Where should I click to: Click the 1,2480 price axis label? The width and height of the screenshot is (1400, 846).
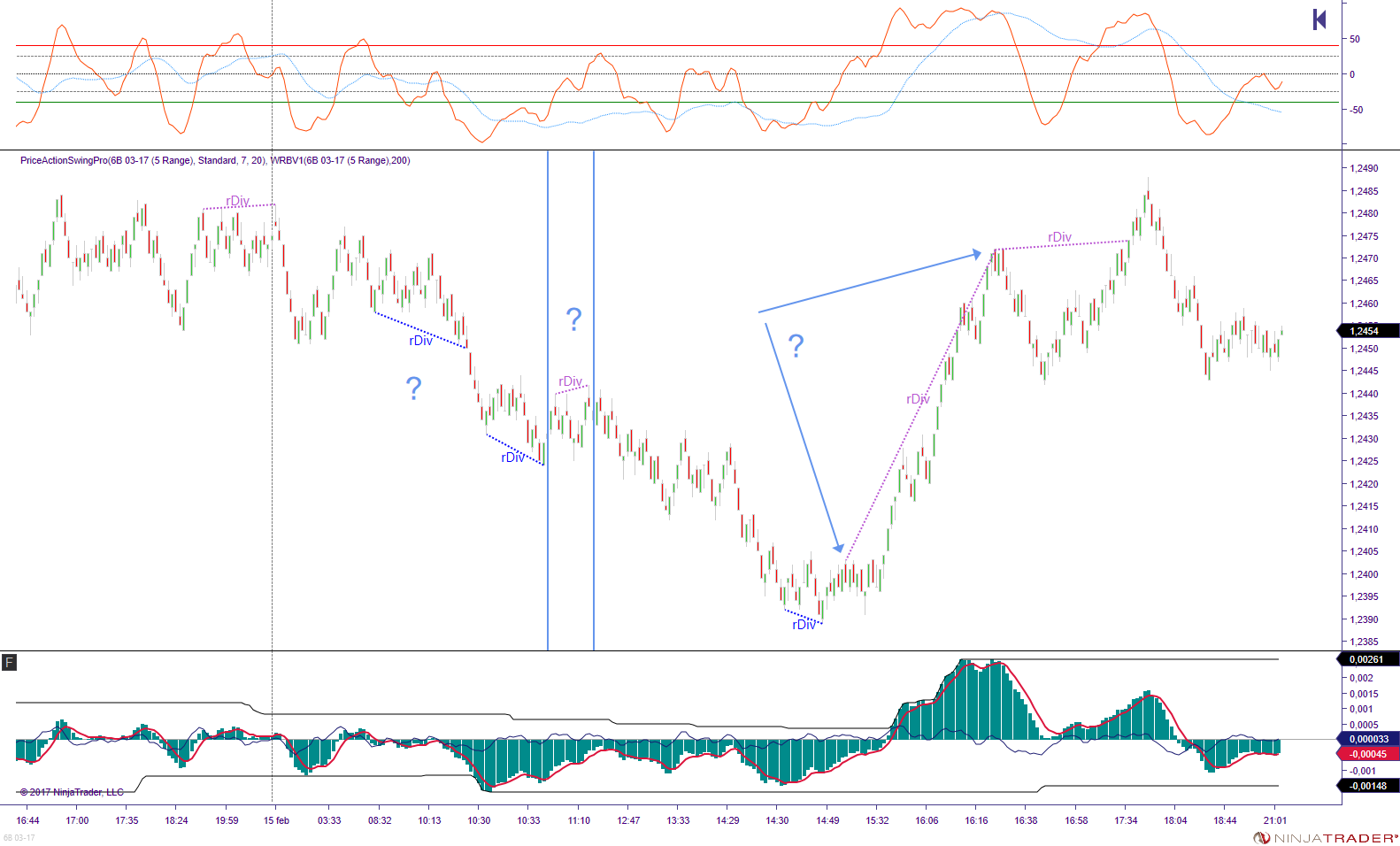coord(1364,213)
